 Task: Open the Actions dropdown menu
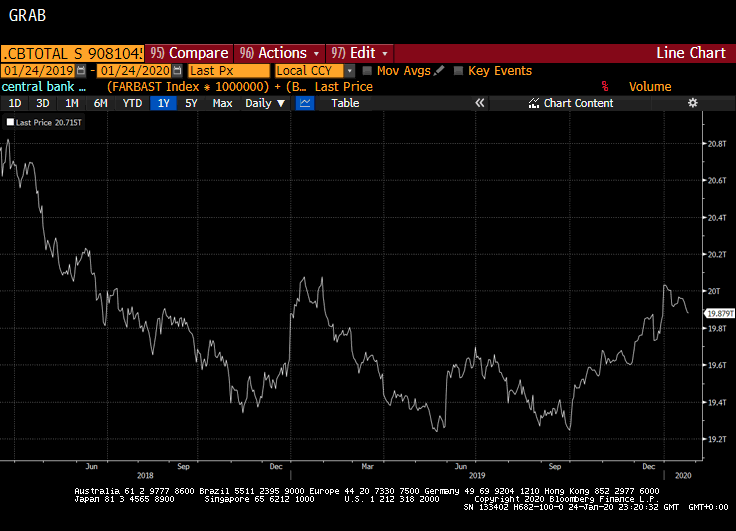click(279, 53)
